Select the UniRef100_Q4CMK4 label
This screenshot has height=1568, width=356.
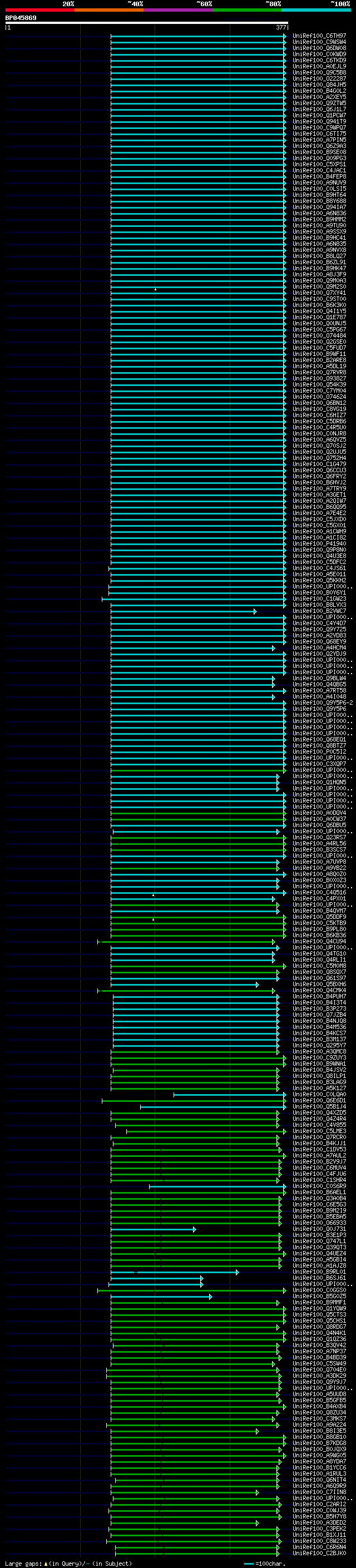tap(319, 990)
